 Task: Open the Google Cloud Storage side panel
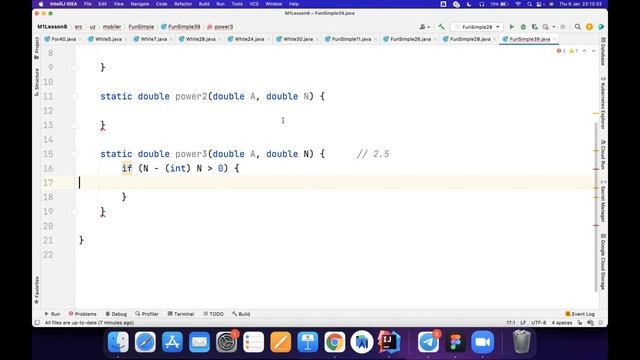603,261
